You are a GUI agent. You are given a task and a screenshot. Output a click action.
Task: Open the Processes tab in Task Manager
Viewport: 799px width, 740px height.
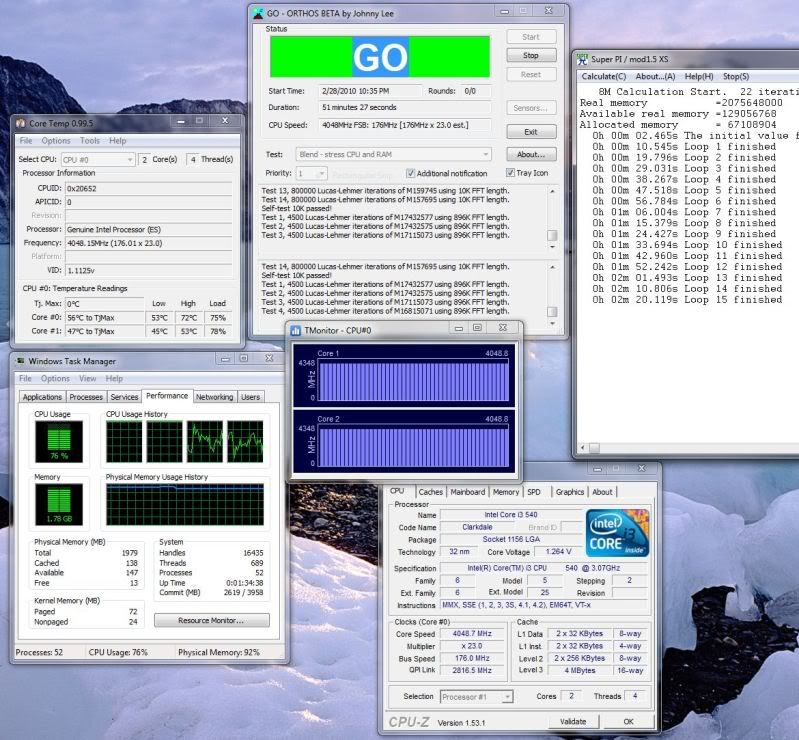coord(86,397)
